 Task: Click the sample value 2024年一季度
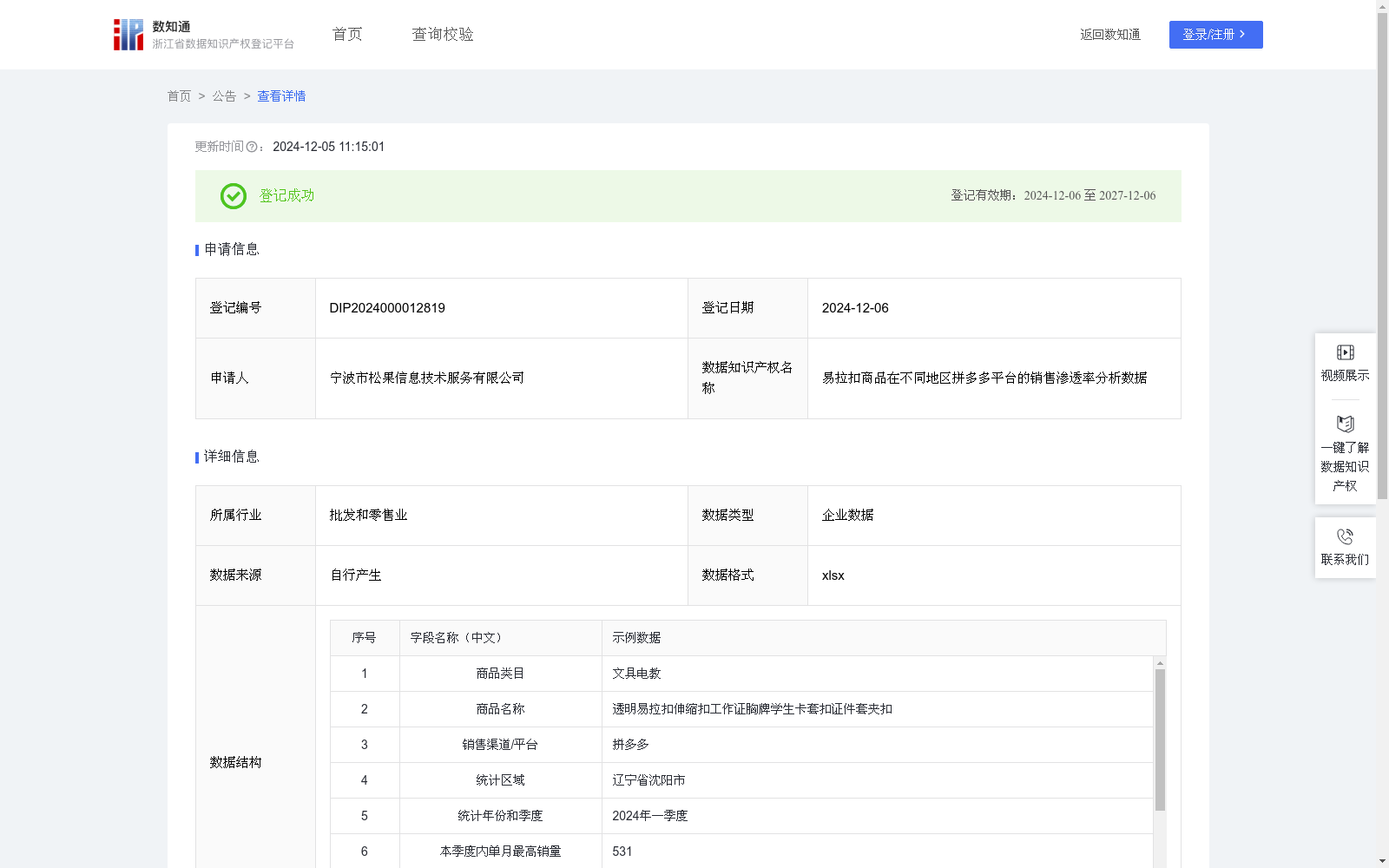(x=649, y=816)
